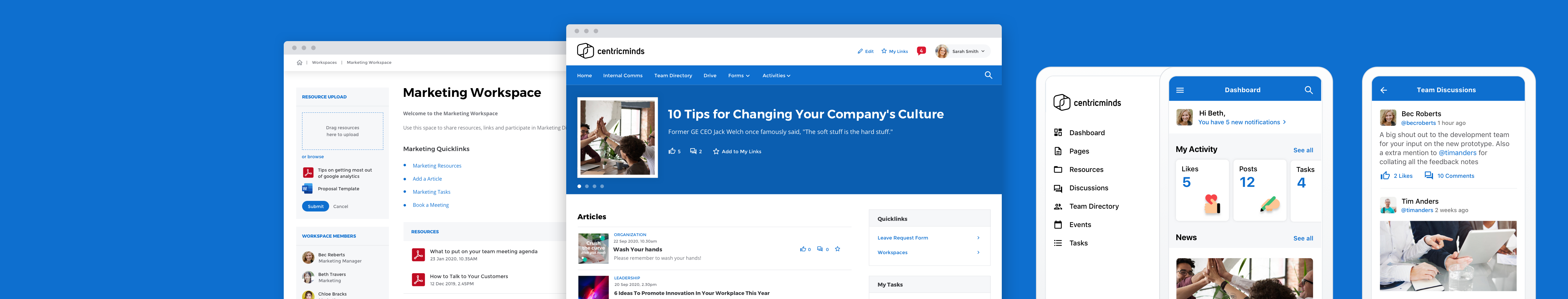Image resolution: width=1568 pixels, height=299 pixels.
Task: Open the Leave Request Form chevron in Quicklinks
Action: click(x=978, y=238)
